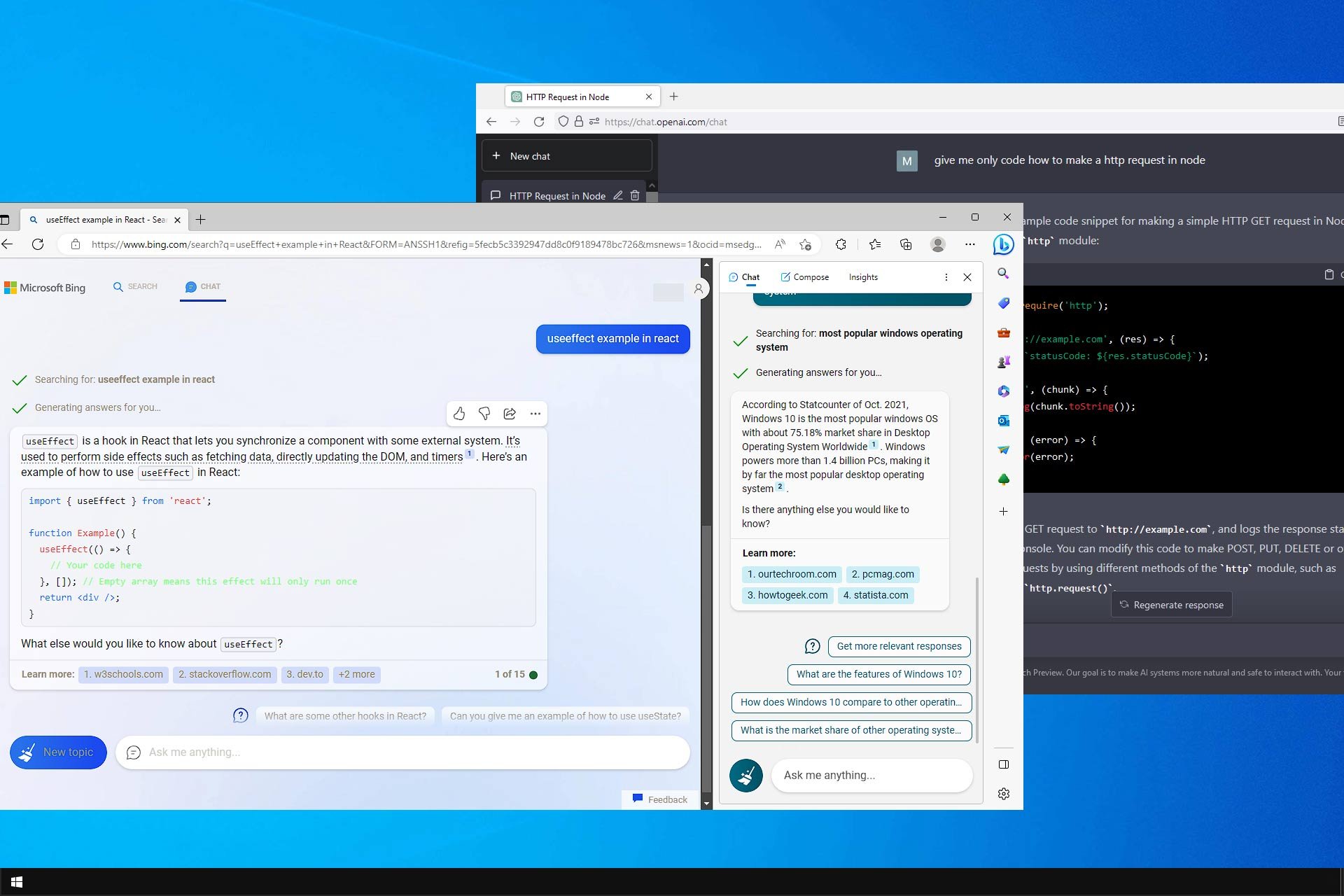This screenshot has width=1344, height=896.
Task: Open the Outlook sidebar icon
Action: [1003, 421]
